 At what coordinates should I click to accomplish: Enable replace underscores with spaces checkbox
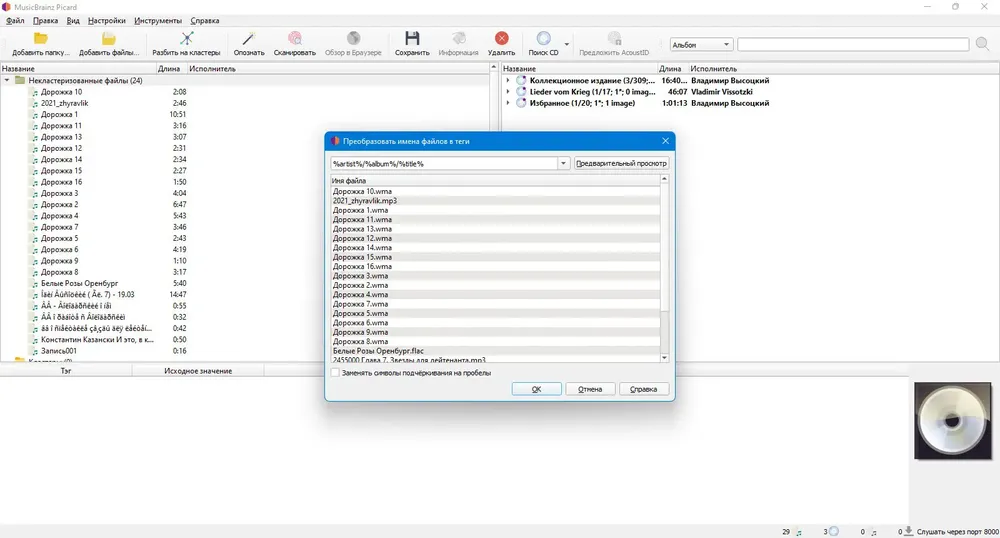(335, 373)
